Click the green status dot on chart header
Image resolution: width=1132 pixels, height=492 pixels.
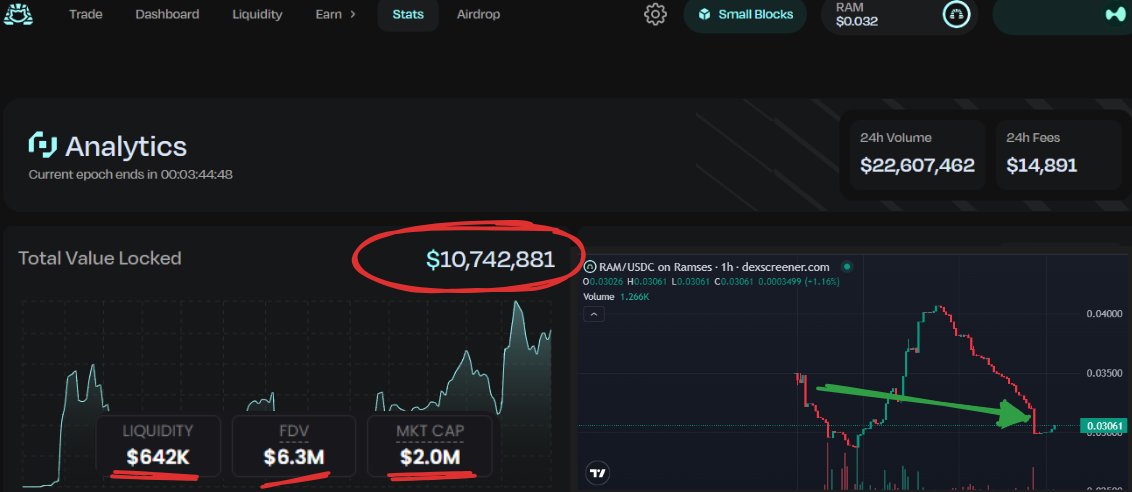pyautogui.click(x=847, y=267)
